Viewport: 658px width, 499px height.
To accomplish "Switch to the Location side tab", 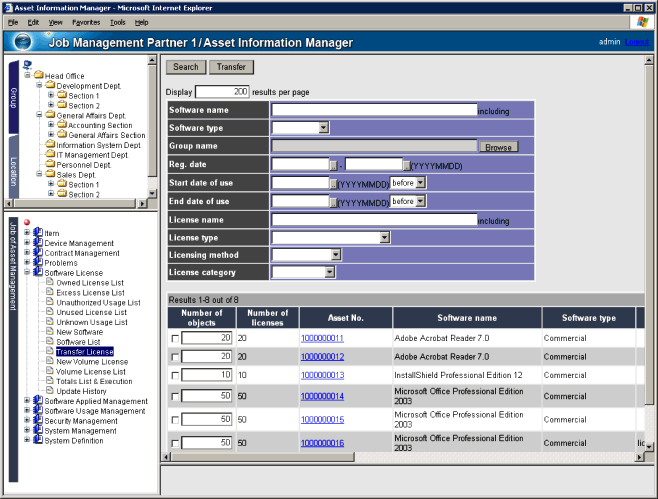I will (x=14, y=172).
